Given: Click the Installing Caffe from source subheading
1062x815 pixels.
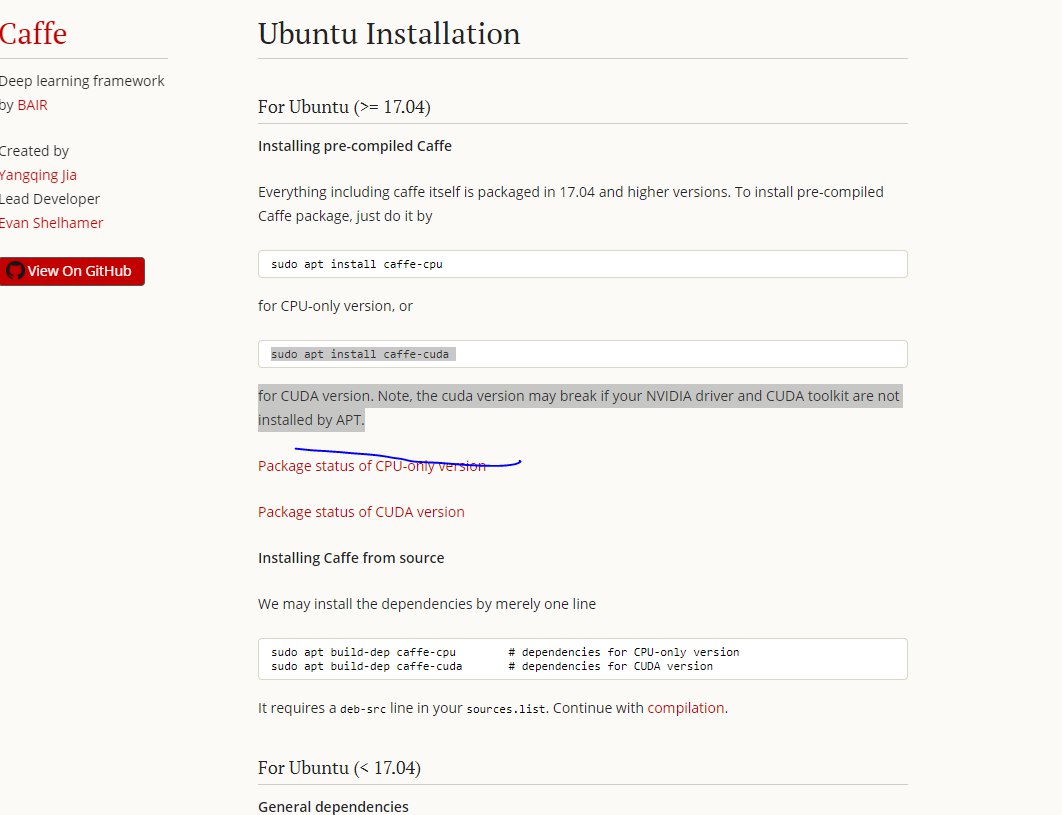Looking at the screenshot, I should 351,558.
